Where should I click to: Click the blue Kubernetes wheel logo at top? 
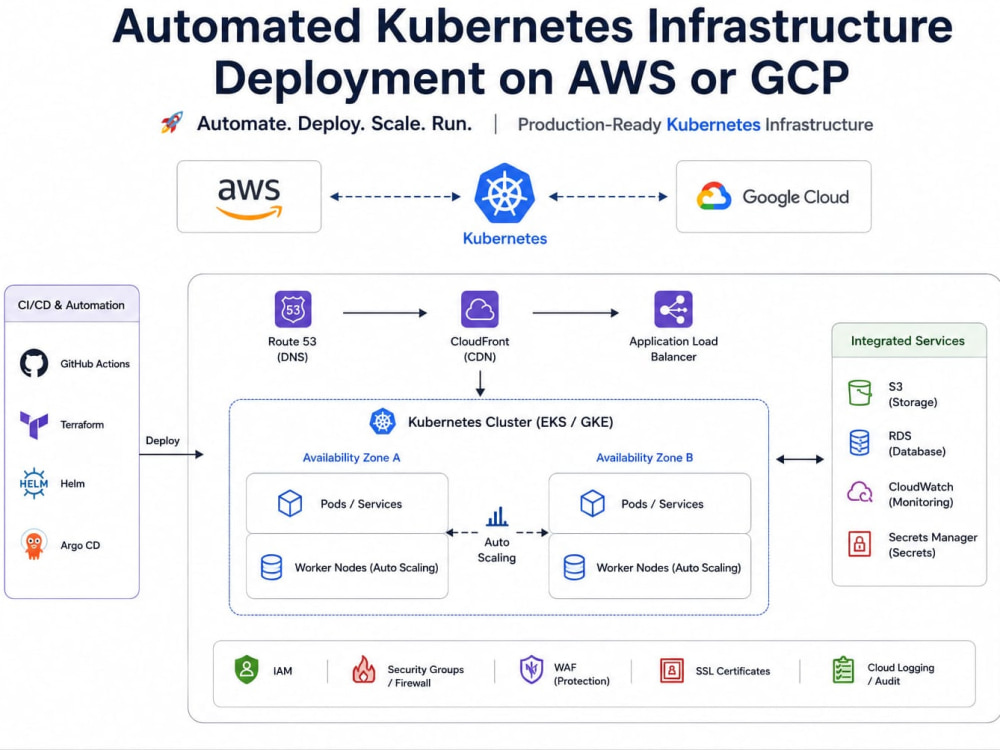tap(504, 193)
